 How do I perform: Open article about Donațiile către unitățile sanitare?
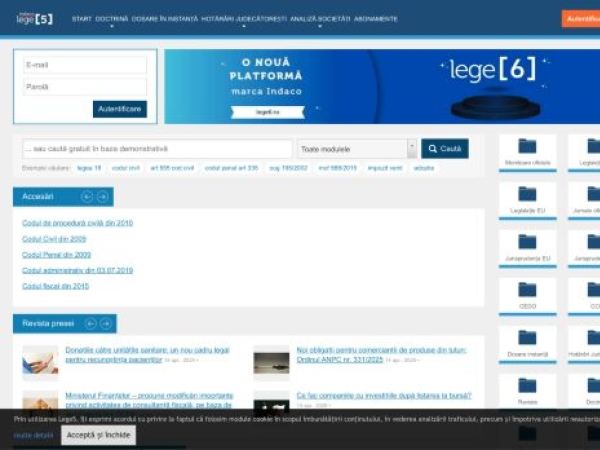[x=147, y=355]
